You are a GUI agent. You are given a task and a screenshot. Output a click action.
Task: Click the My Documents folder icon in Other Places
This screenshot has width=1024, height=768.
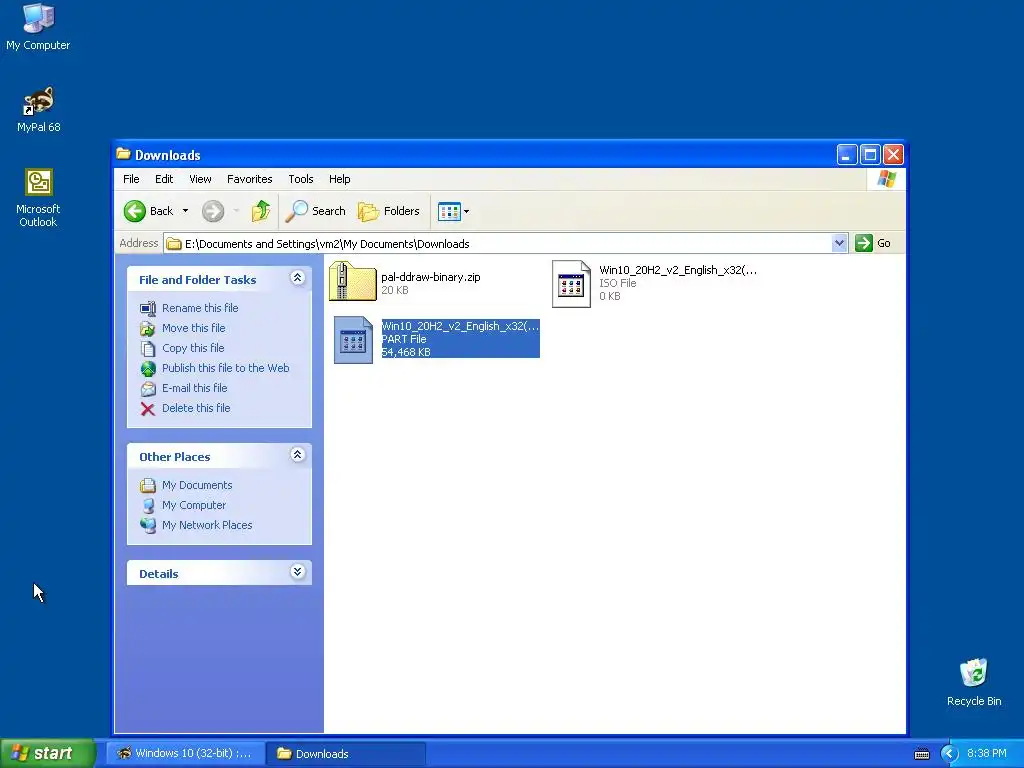tap(148, 485)
